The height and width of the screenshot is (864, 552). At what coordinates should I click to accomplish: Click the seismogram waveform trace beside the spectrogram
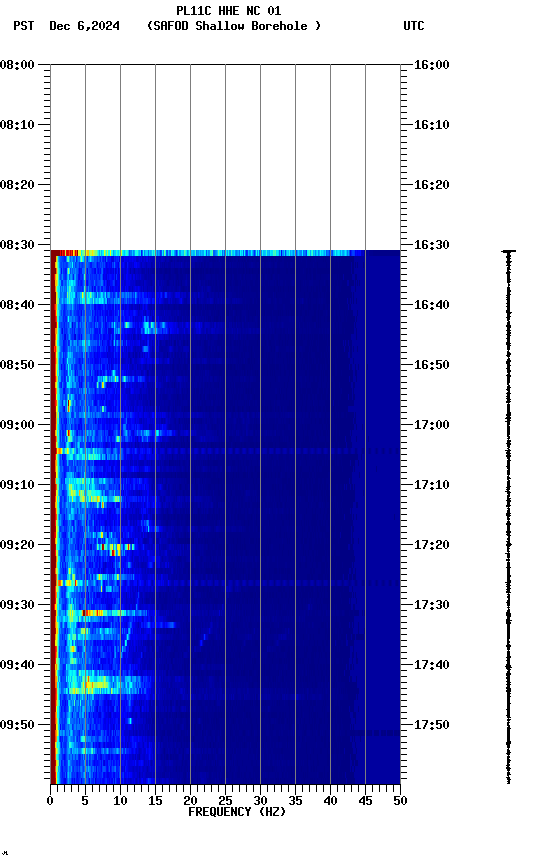[508, 517]
